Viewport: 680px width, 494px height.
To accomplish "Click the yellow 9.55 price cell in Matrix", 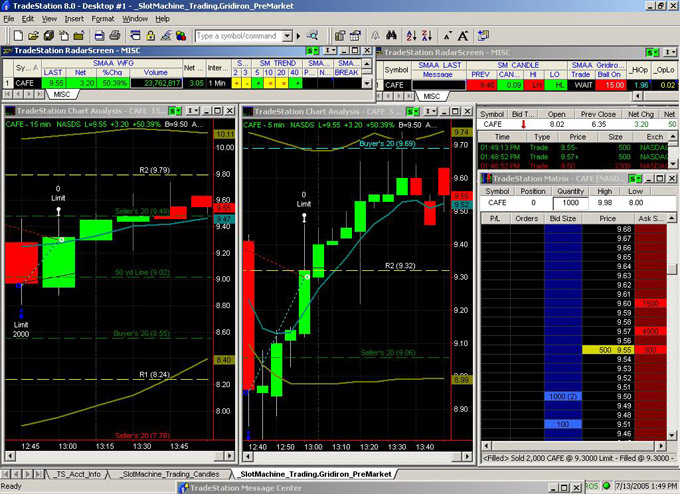I will 608,350.
